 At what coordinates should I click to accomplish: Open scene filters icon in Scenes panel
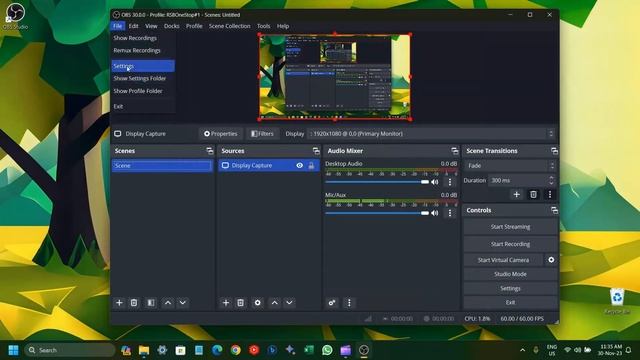(151, 303)
